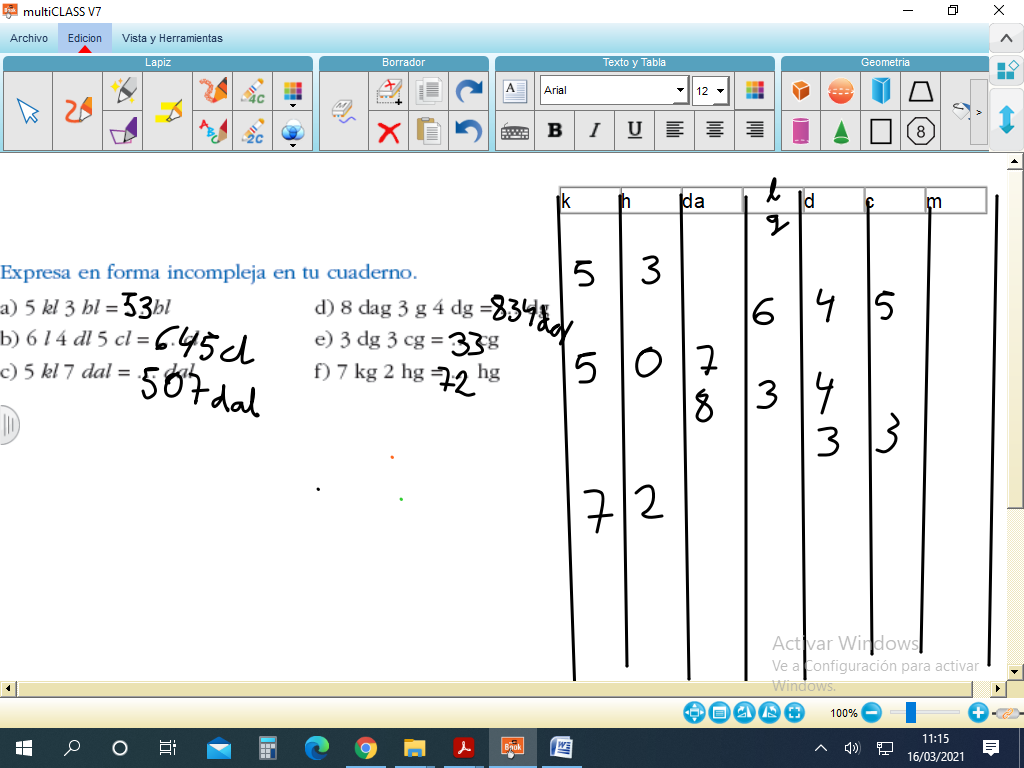This screenshot has width=1024, height=768.
Task: Pick the ABC handwriting recognition pen
Action: click(x=212, y=131)
